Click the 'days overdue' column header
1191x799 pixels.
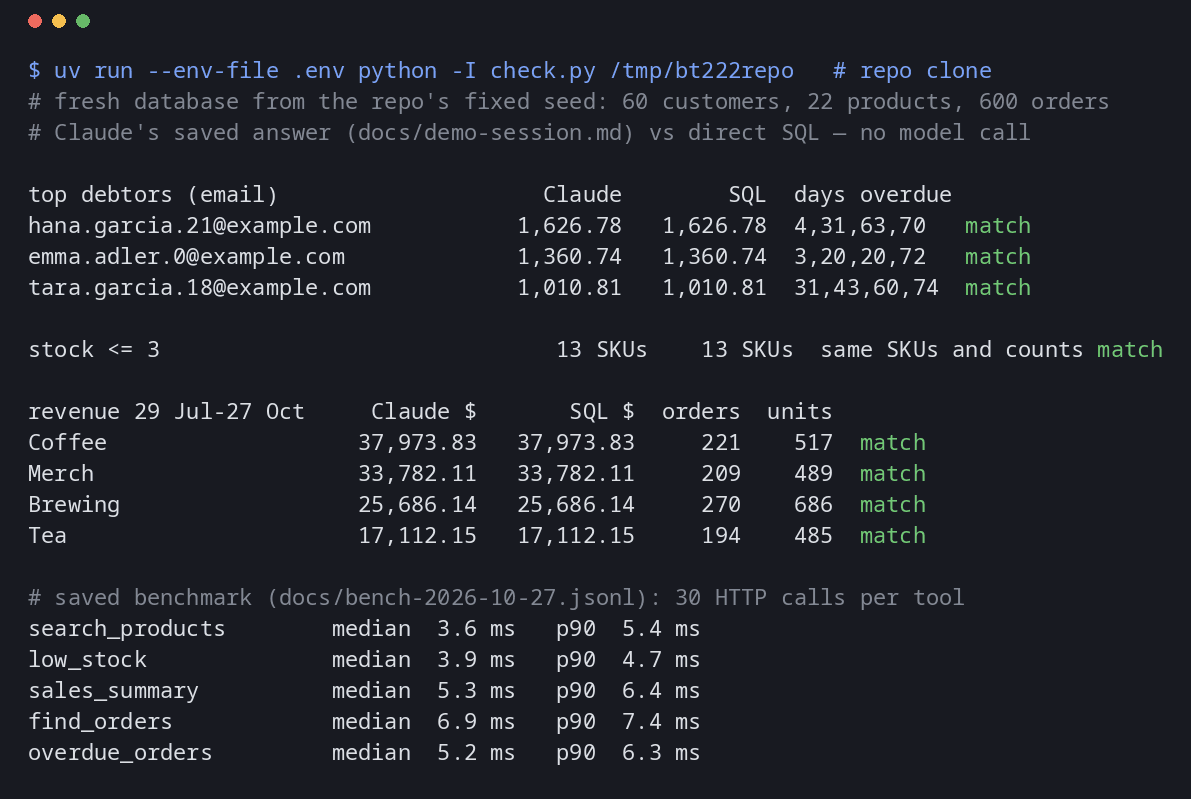[873, 195]
